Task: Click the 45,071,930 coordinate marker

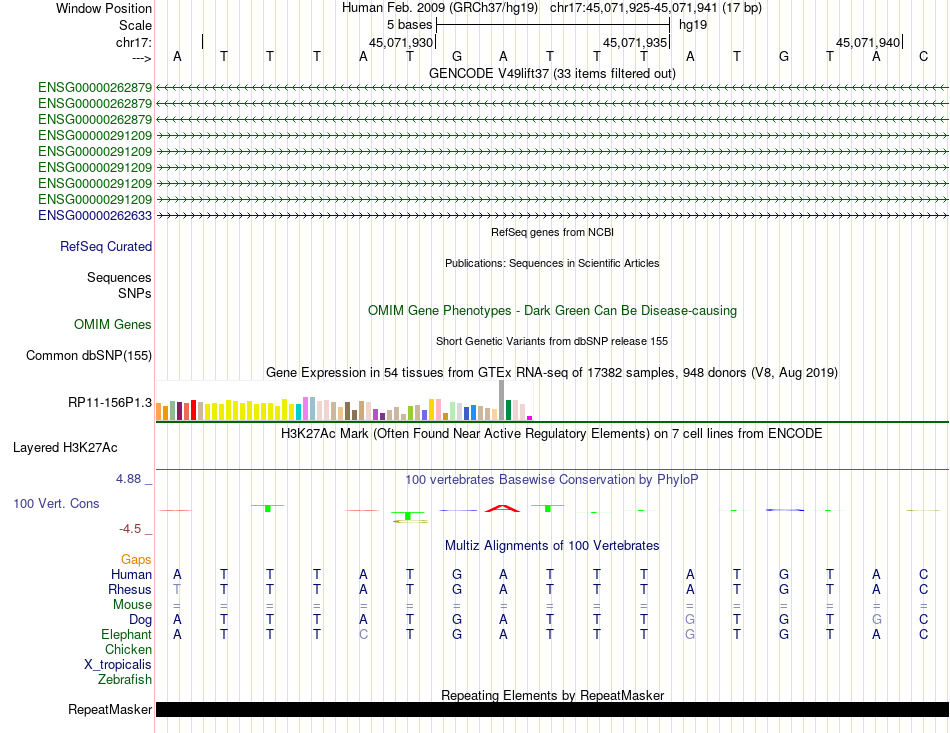Action: (x=401, y=42)
